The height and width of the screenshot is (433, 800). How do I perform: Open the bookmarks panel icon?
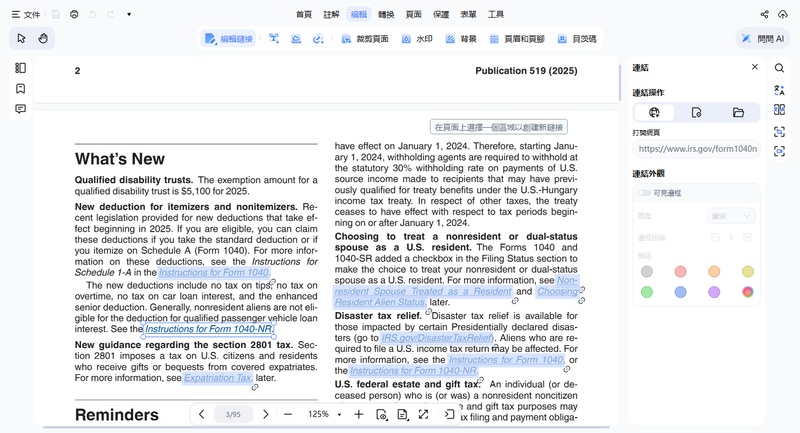coord(20,89)
